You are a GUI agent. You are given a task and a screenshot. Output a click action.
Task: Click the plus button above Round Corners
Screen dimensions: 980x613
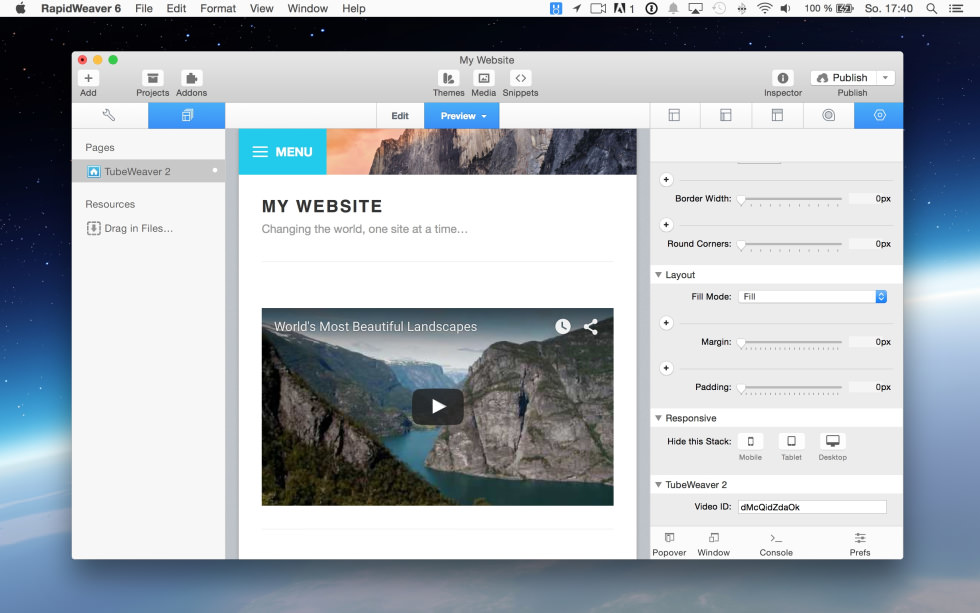click(666, 225)
